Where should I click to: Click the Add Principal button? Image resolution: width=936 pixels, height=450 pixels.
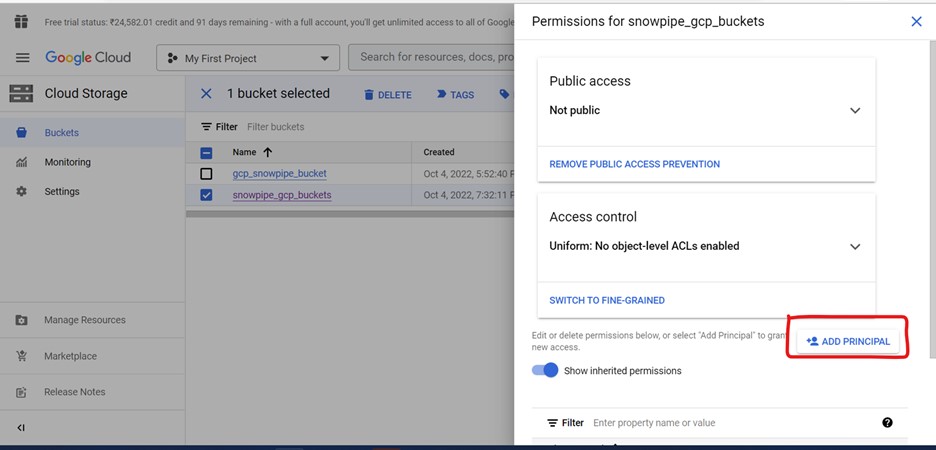pos(847,341)
